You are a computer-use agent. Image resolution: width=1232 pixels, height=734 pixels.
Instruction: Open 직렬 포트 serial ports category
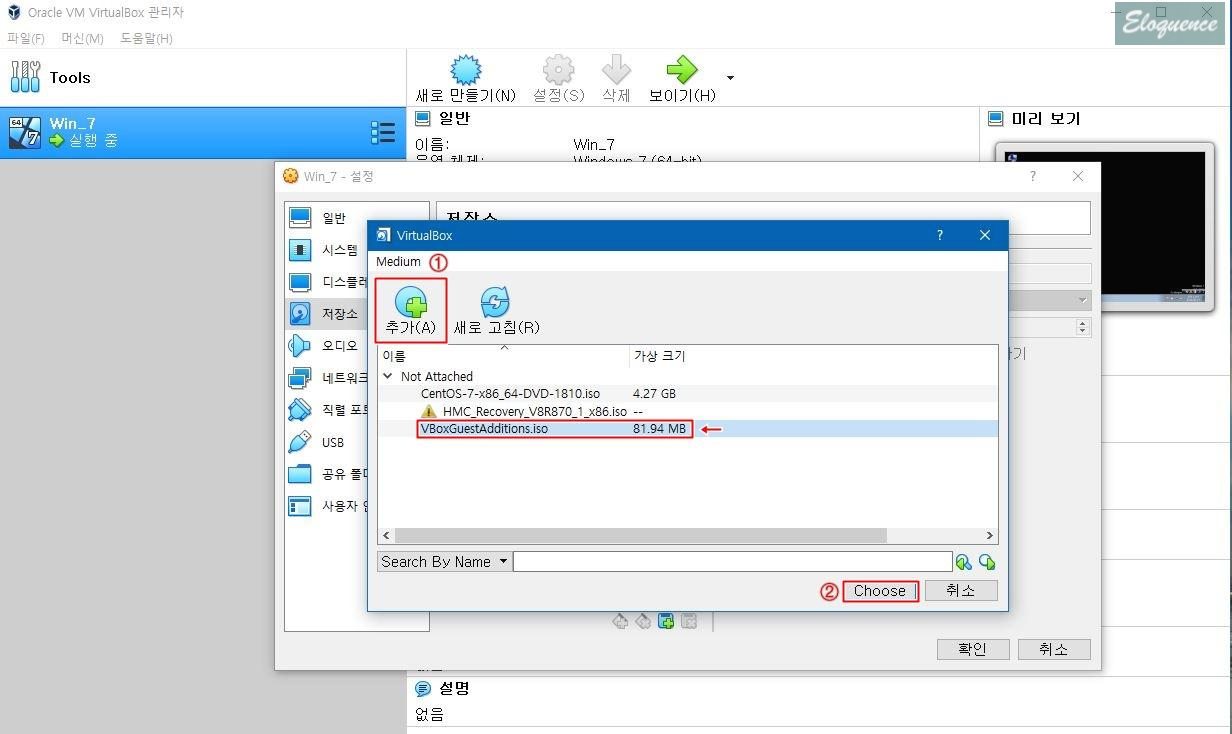(x=326, y=410)
